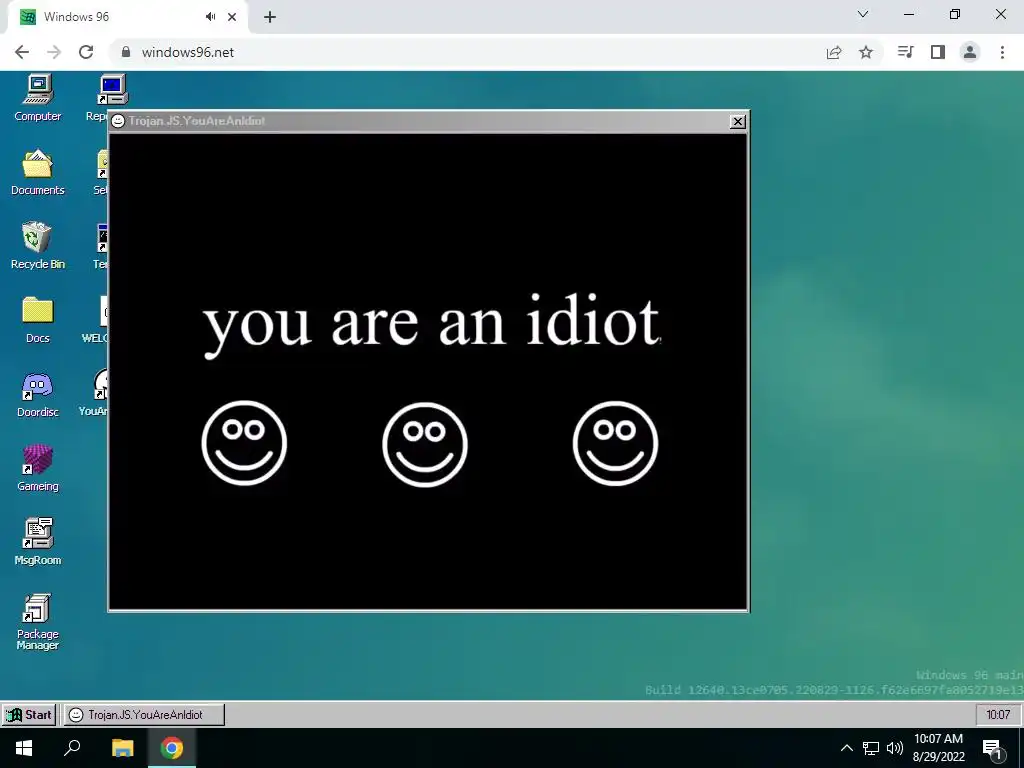Viewport: 1024px width, 768px height.
Task: Open the Windows Start button
Action: click(24, 748)
